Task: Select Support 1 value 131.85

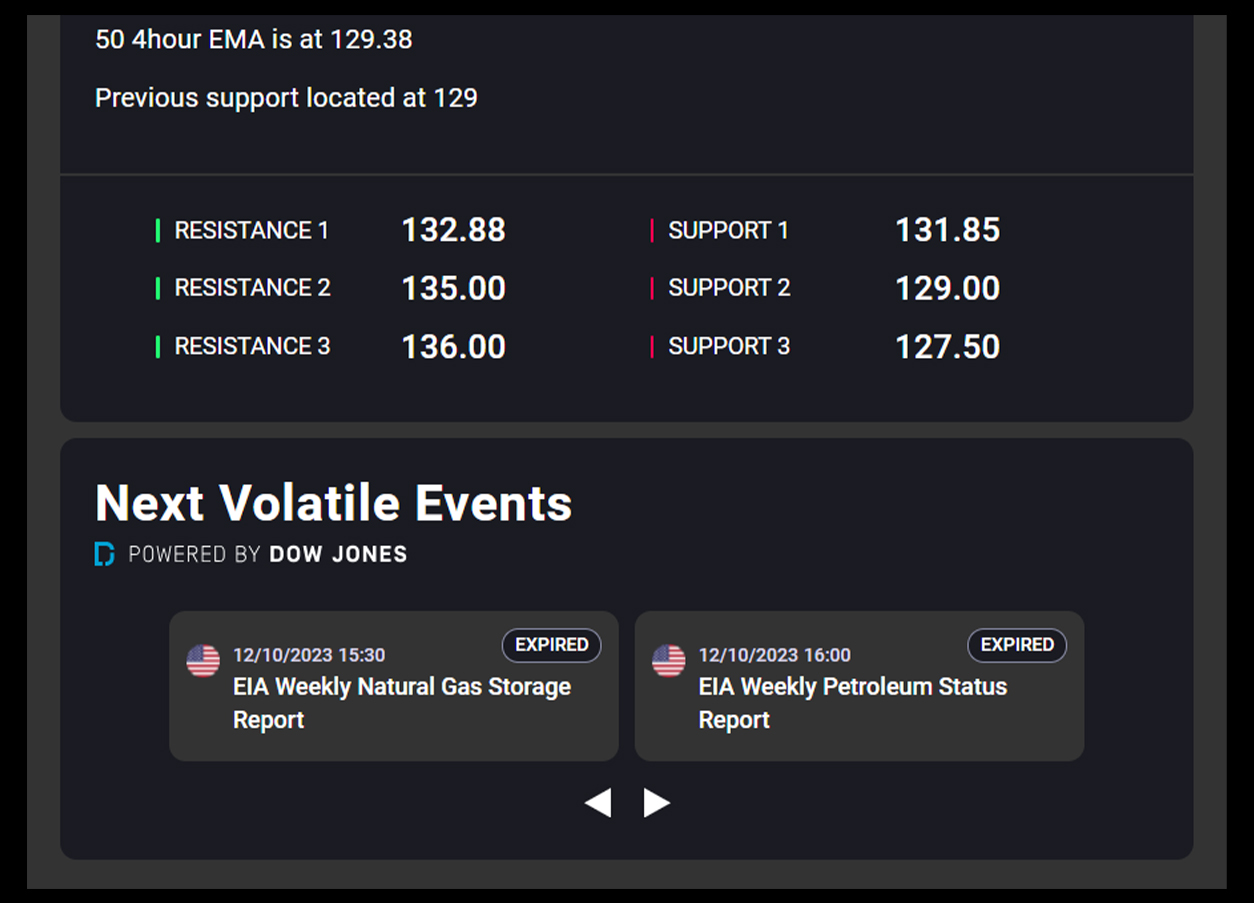Action: pyautogui.click(x=947, y=230)
